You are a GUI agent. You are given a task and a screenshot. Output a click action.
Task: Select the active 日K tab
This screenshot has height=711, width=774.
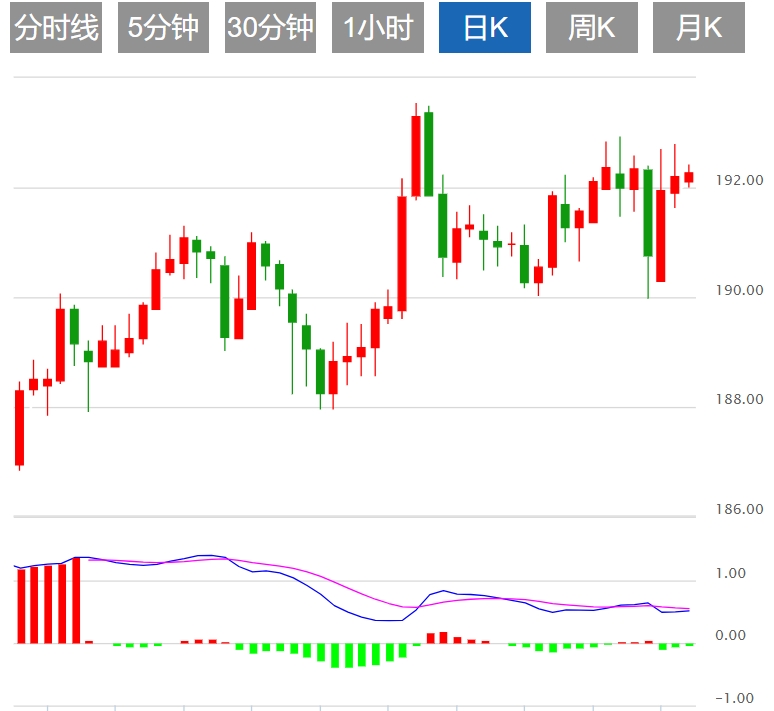click(x=485, y=27)
